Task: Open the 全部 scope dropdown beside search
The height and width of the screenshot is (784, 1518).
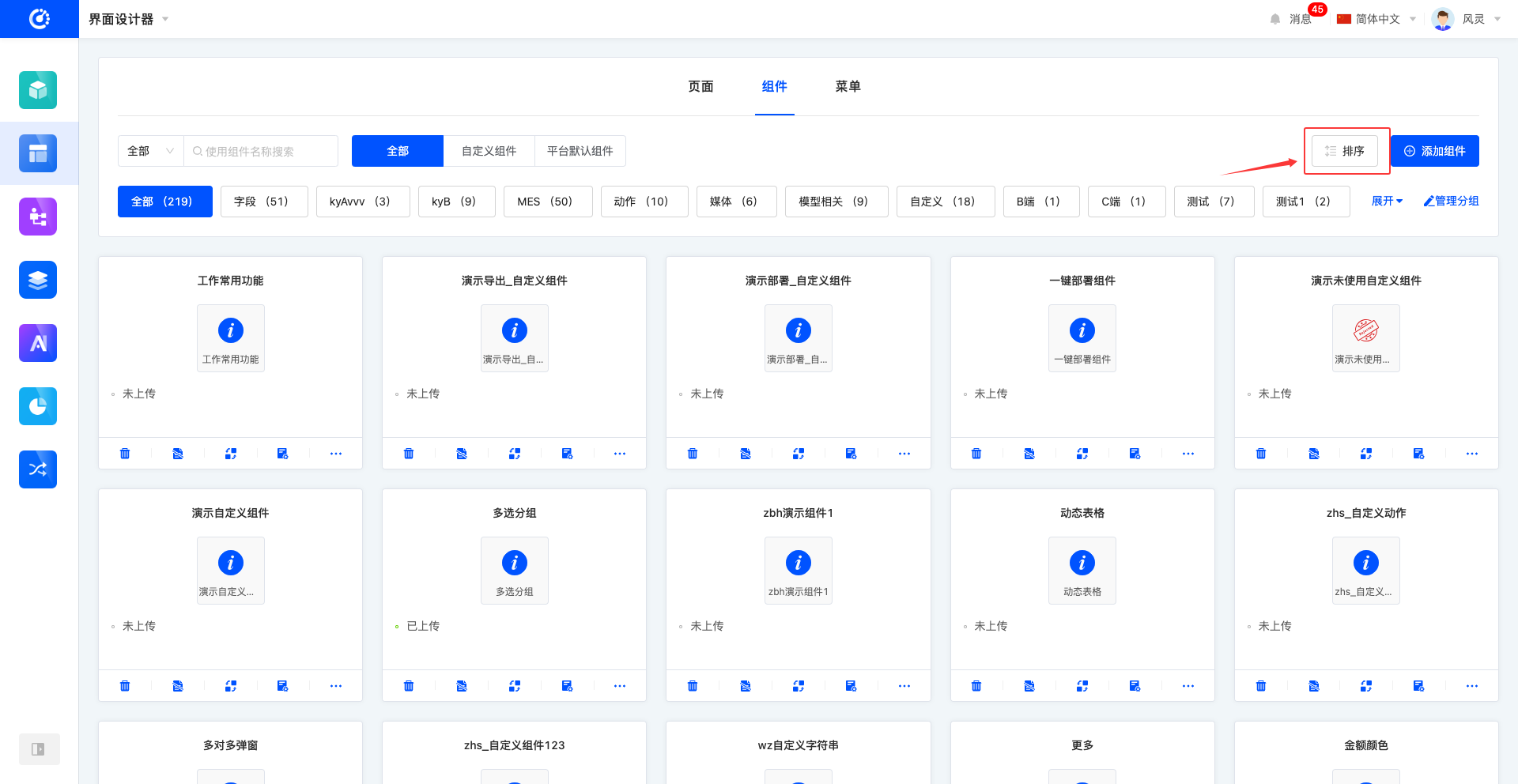Action: tap(150, 151)
